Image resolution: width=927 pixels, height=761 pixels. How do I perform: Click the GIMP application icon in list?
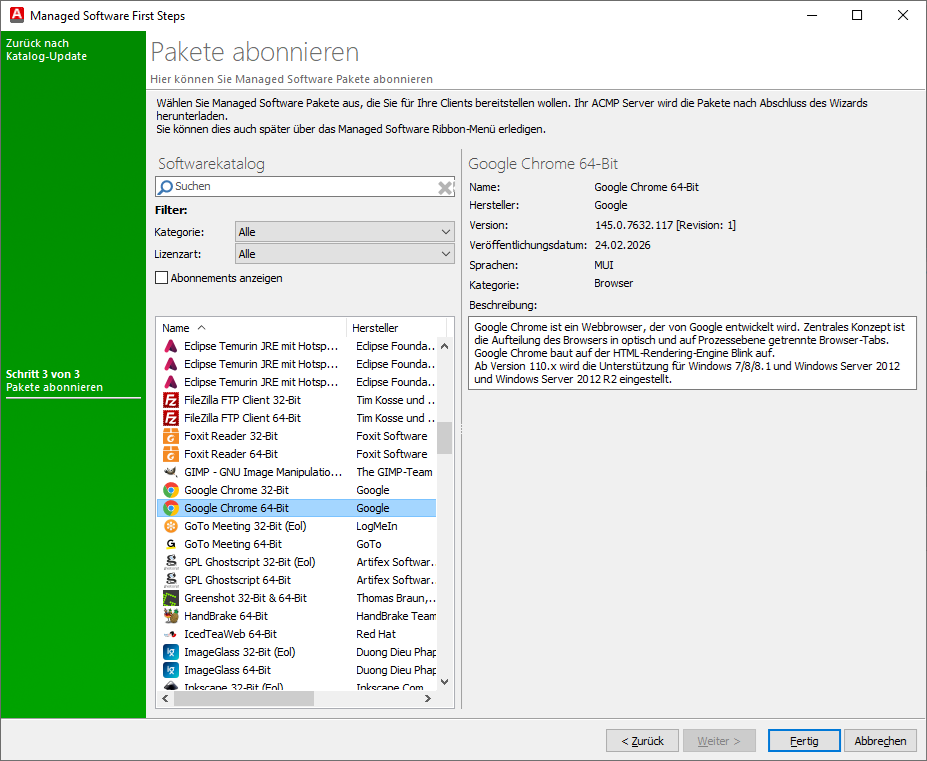pyautogui.click(x=171, y=472)
